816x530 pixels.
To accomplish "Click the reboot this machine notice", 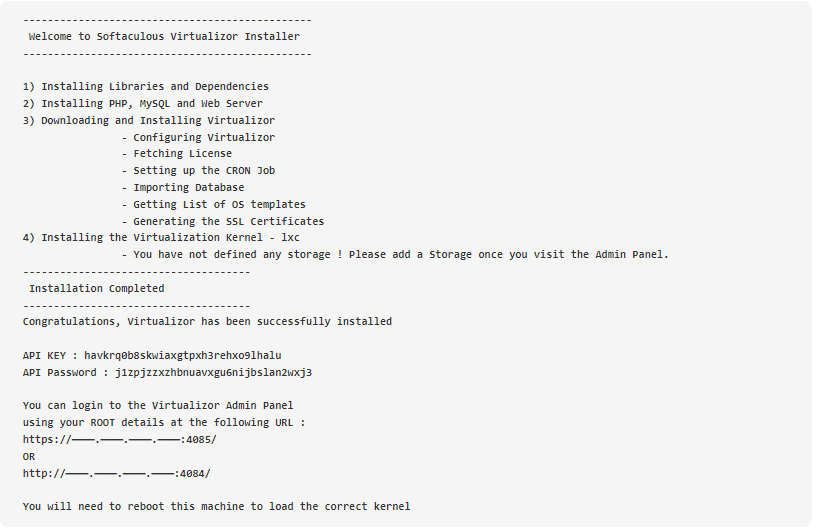I will pyautogui.click(x=216, y=507).
